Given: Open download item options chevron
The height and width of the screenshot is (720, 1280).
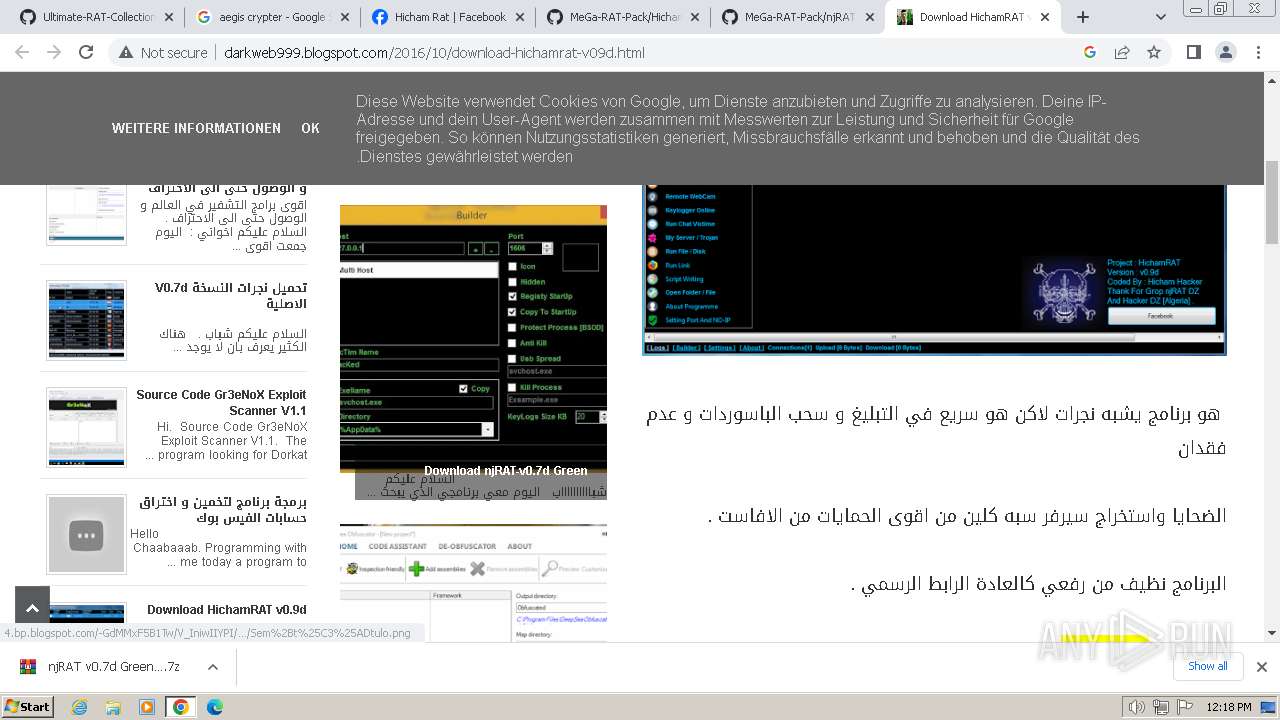Looking at the screenshot, I should click(213, 666).
